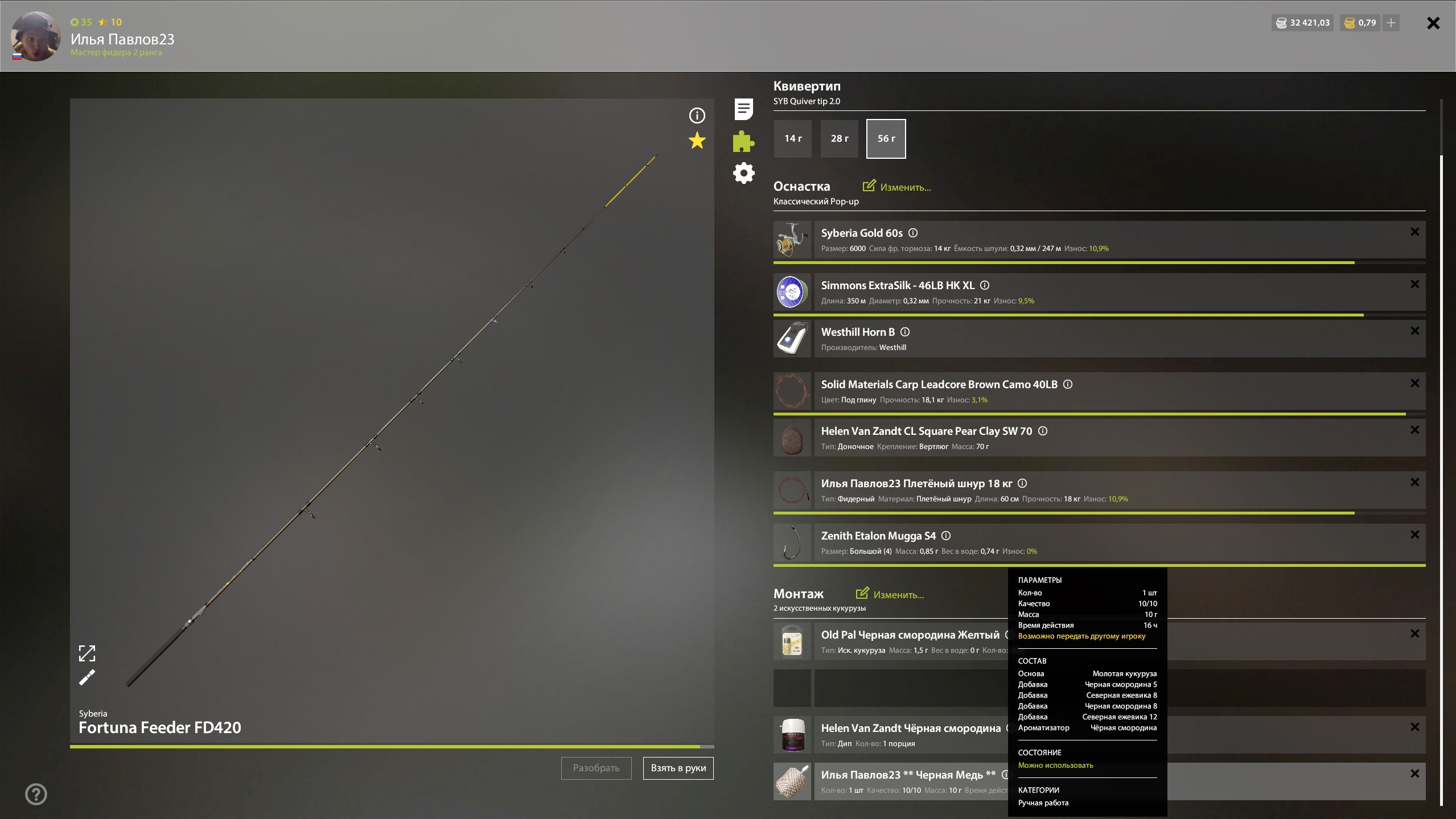The height and width of the screenshot is (819, 1456).
Task: Click the Zenith Etalon hook wear bar
Action: coord(1099,565)
